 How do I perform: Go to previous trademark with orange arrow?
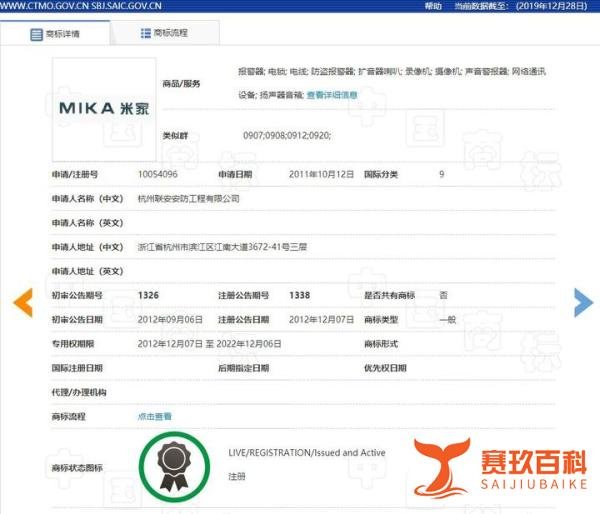(x=23, y=302)
